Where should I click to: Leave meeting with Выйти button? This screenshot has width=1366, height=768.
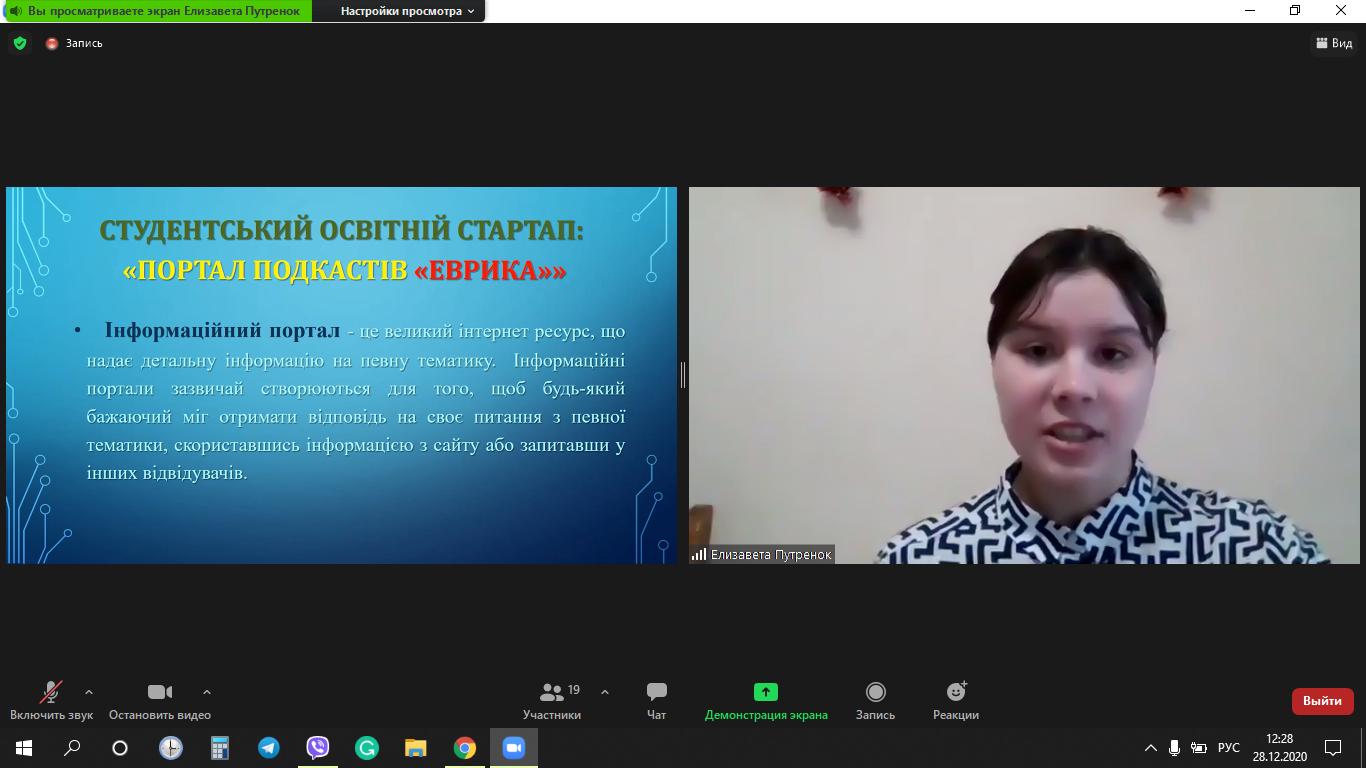click(x=1322, y=701)
